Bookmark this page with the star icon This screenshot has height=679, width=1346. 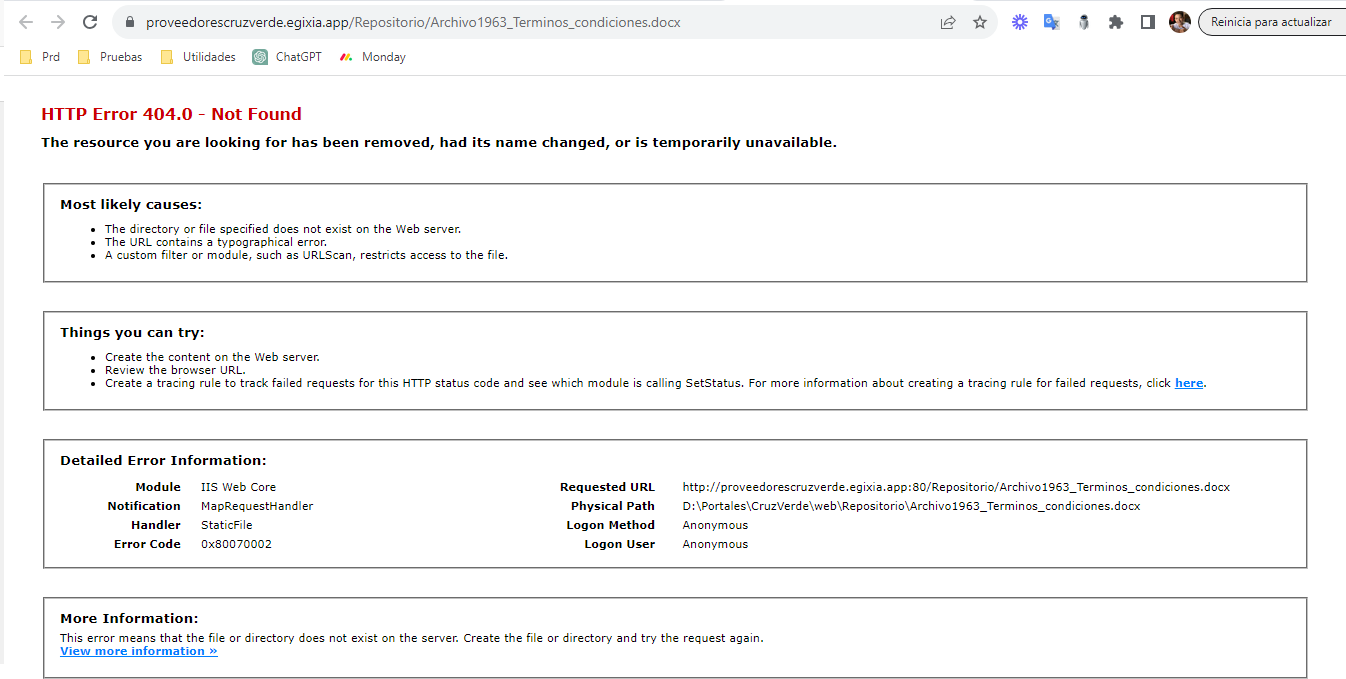pyautogui.click(x=980, y=22)
